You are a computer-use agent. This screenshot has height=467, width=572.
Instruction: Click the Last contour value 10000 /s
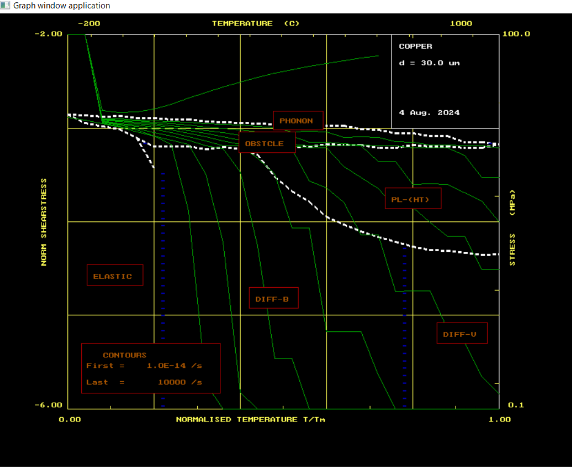coord(180,382)
